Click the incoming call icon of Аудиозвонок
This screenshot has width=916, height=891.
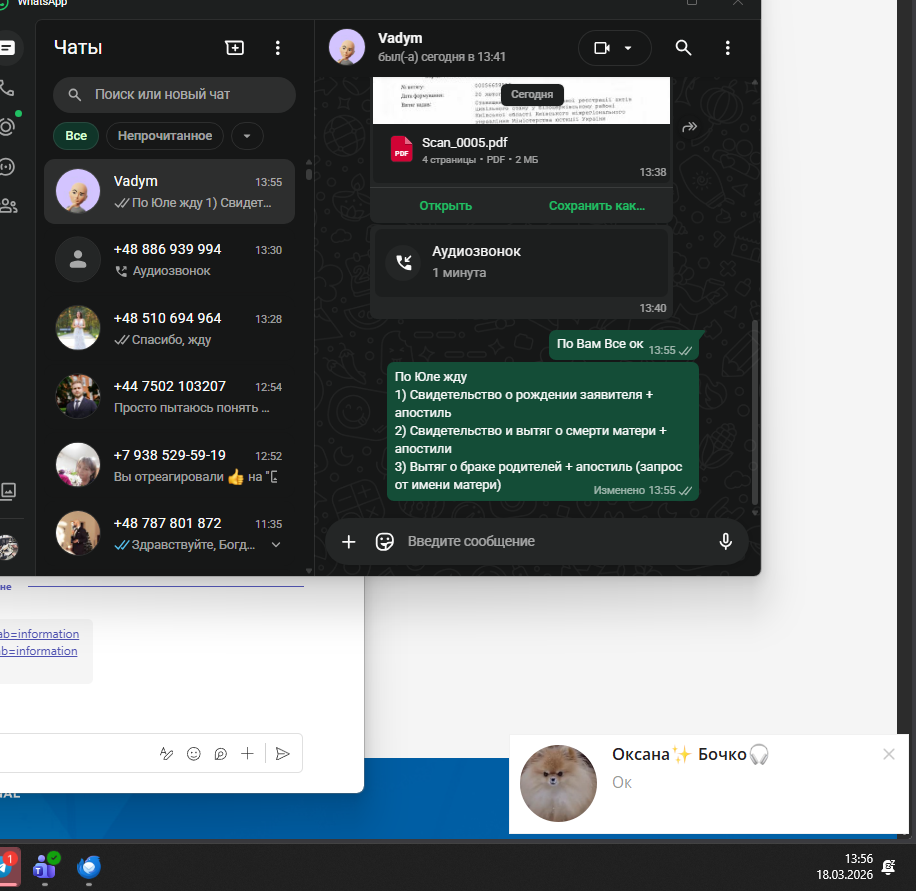coord(404,262)
